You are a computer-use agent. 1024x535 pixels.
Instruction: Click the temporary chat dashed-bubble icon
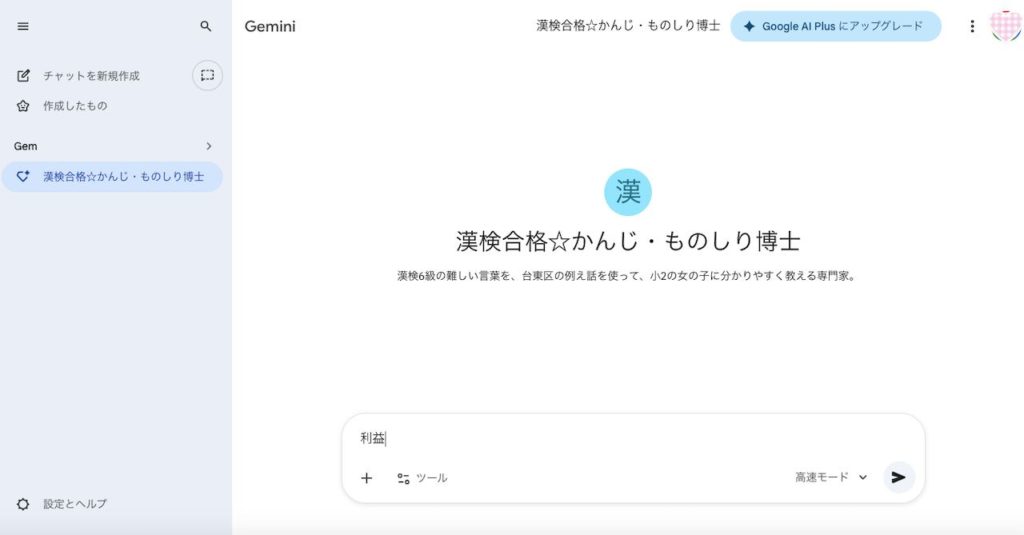pos(207,75)
